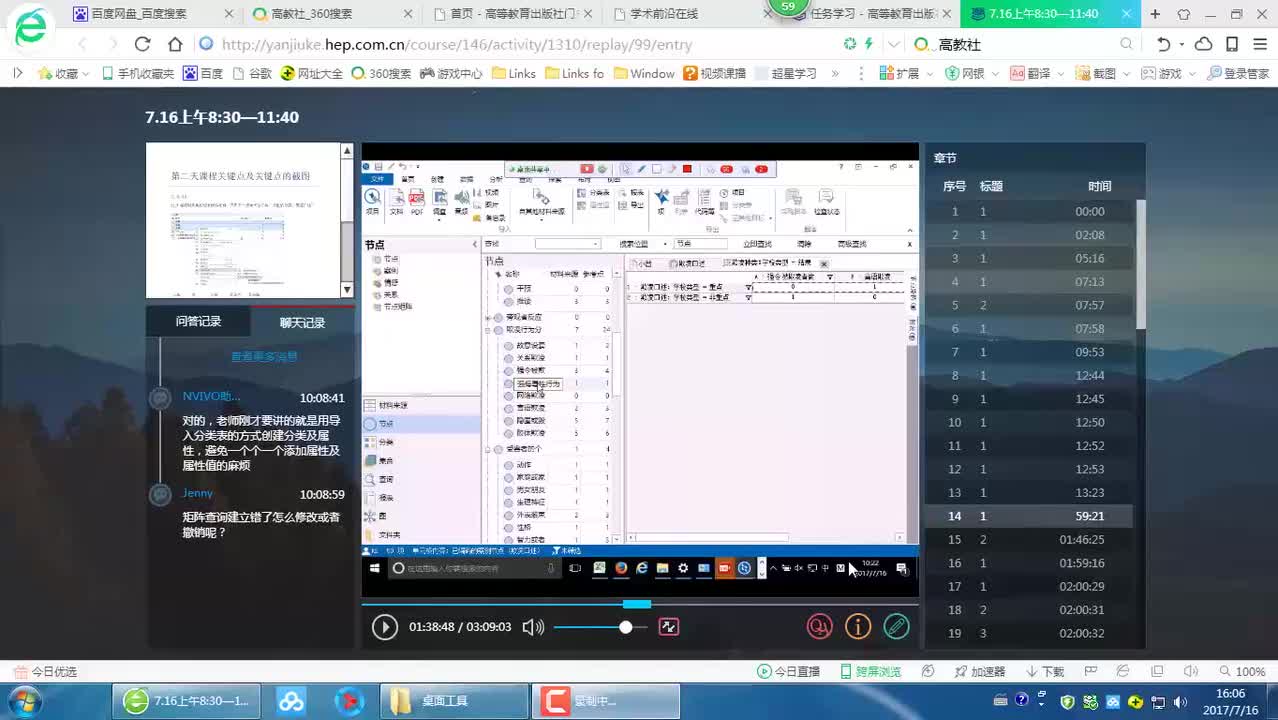Reload the page with the refresh icon
The width and height of the screenshot is (1278, 720).
pos(142,44)
